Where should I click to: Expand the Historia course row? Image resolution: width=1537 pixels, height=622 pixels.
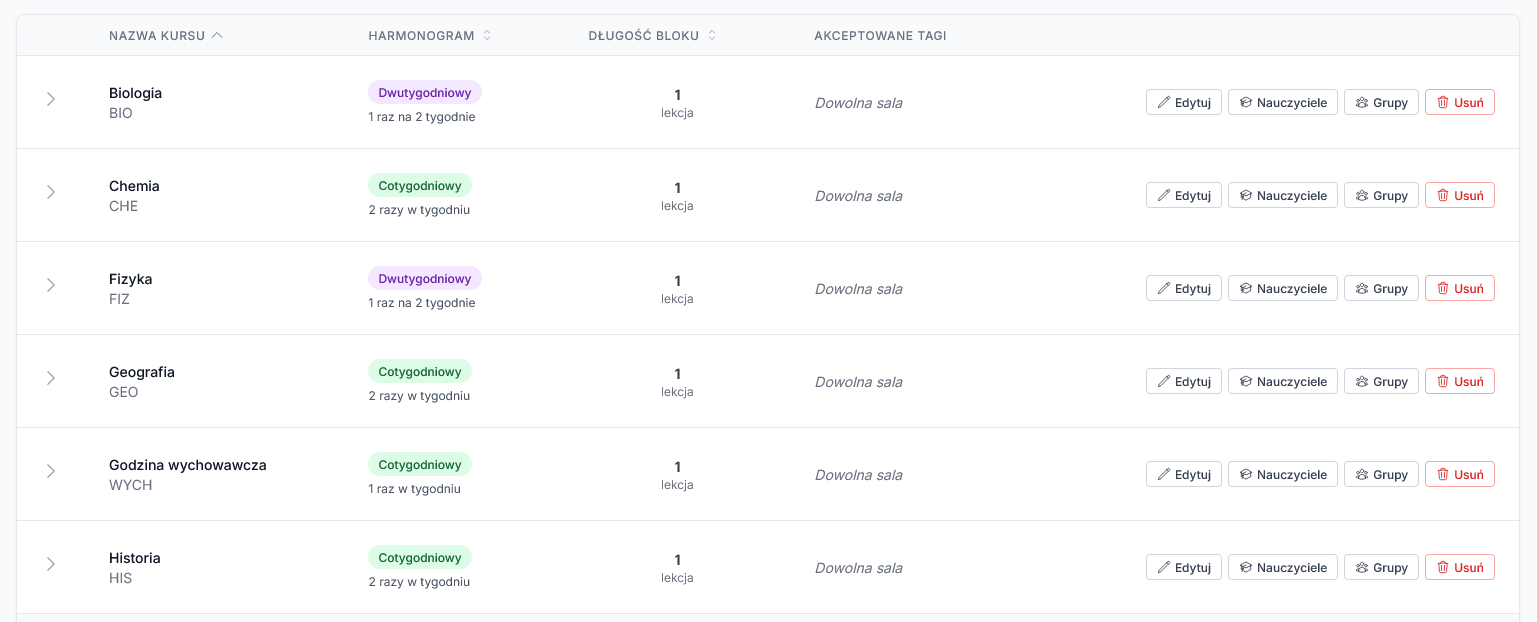pyautogui.click(x=51, y=564)
